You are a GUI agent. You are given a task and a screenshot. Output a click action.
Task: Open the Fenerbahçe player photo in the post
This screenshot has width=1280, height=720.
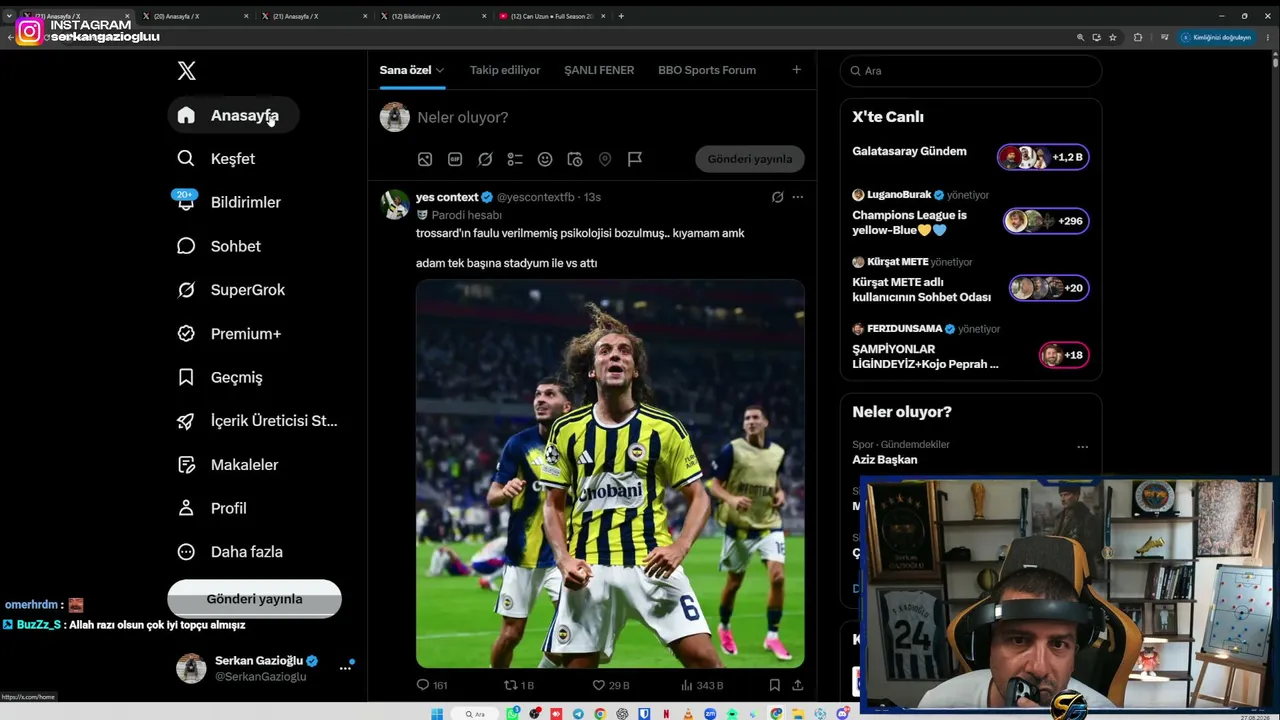(x=610, y=473)
